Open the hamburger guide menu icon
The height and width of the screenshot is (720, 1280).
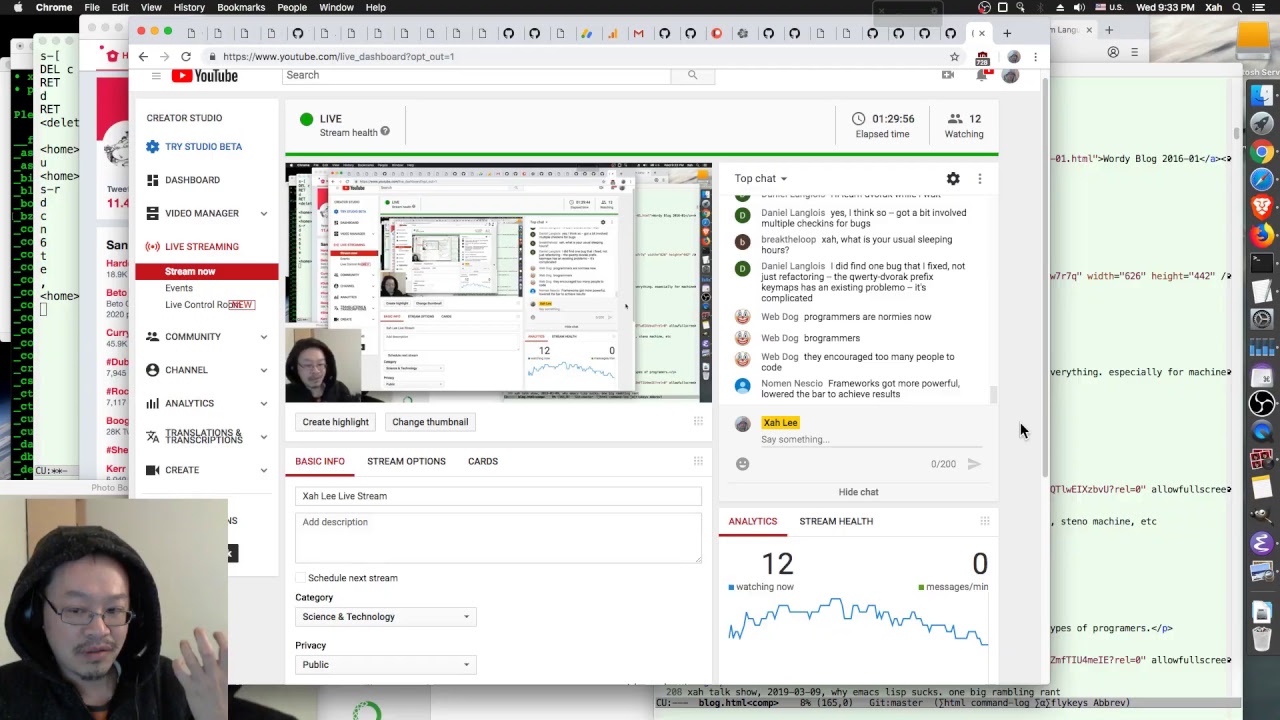point(156,76)
